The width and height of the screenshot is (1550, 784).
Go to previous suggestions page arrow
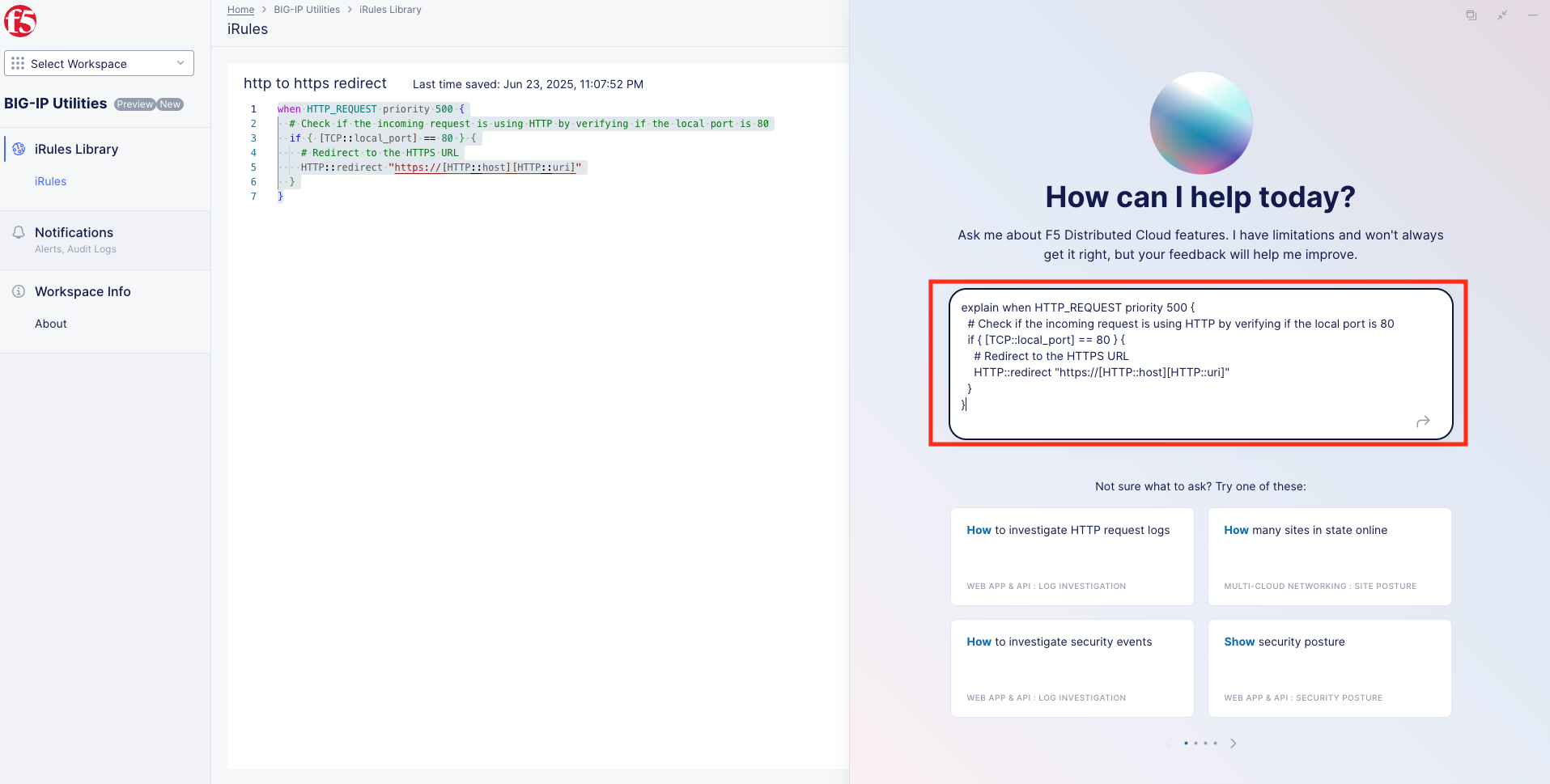coord(1168,744)
